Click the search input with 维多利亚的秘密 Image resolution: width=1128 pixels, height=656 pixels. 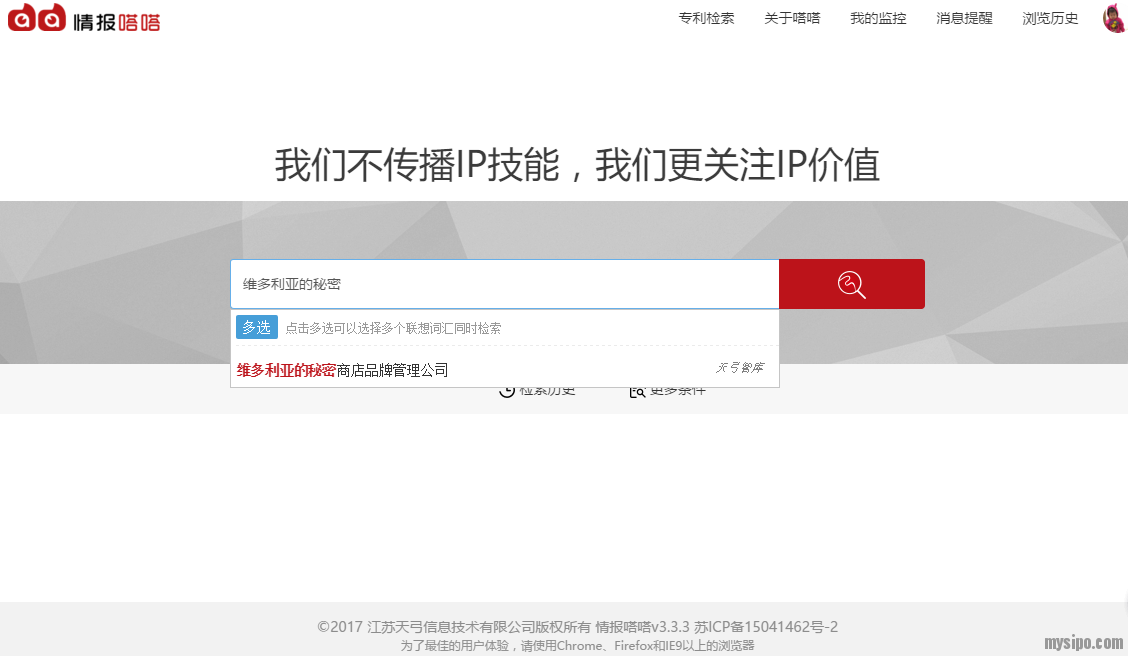tap(504, 284)
